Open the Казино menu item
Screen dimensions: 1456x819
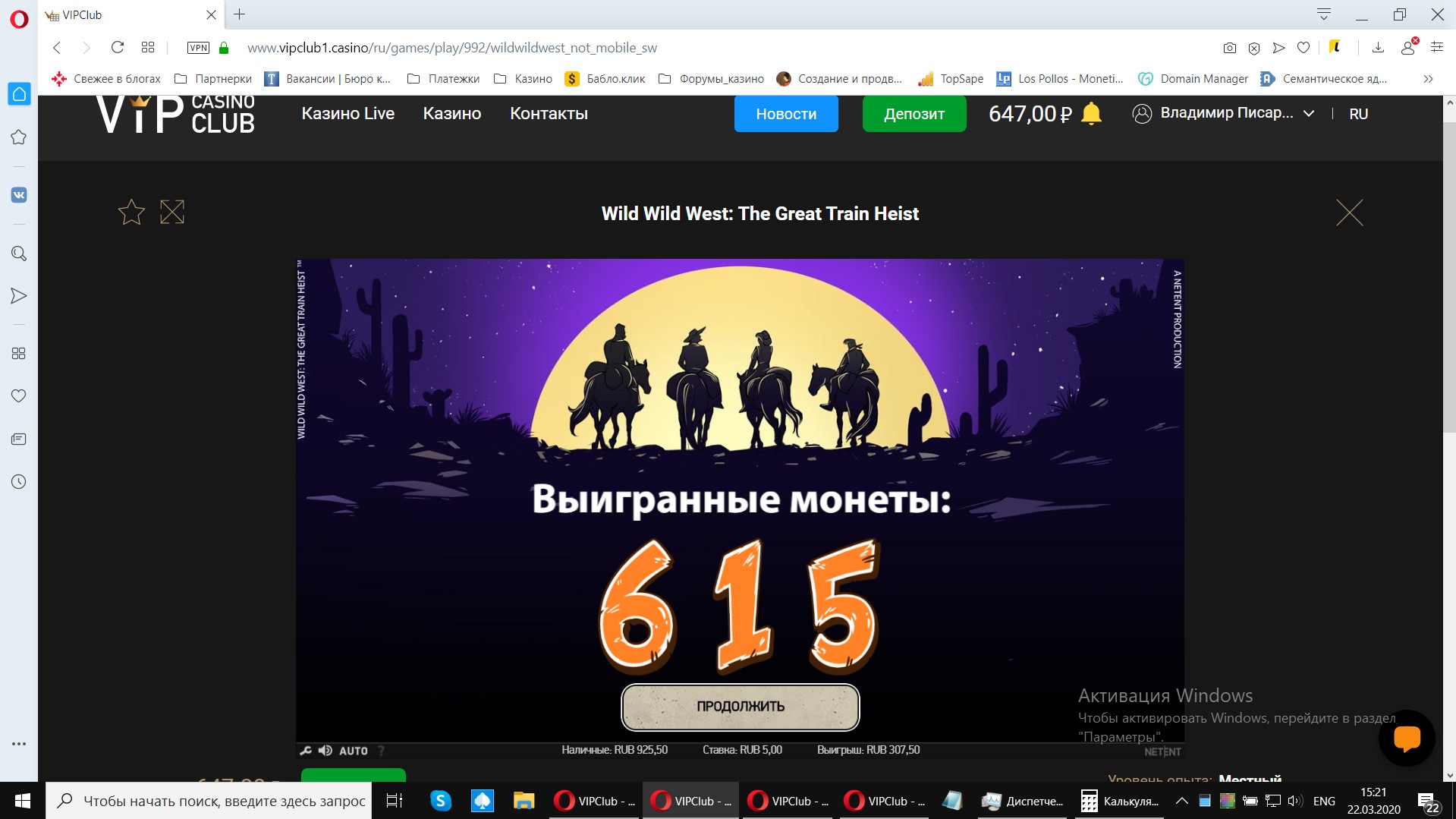(x=452, y=114)
